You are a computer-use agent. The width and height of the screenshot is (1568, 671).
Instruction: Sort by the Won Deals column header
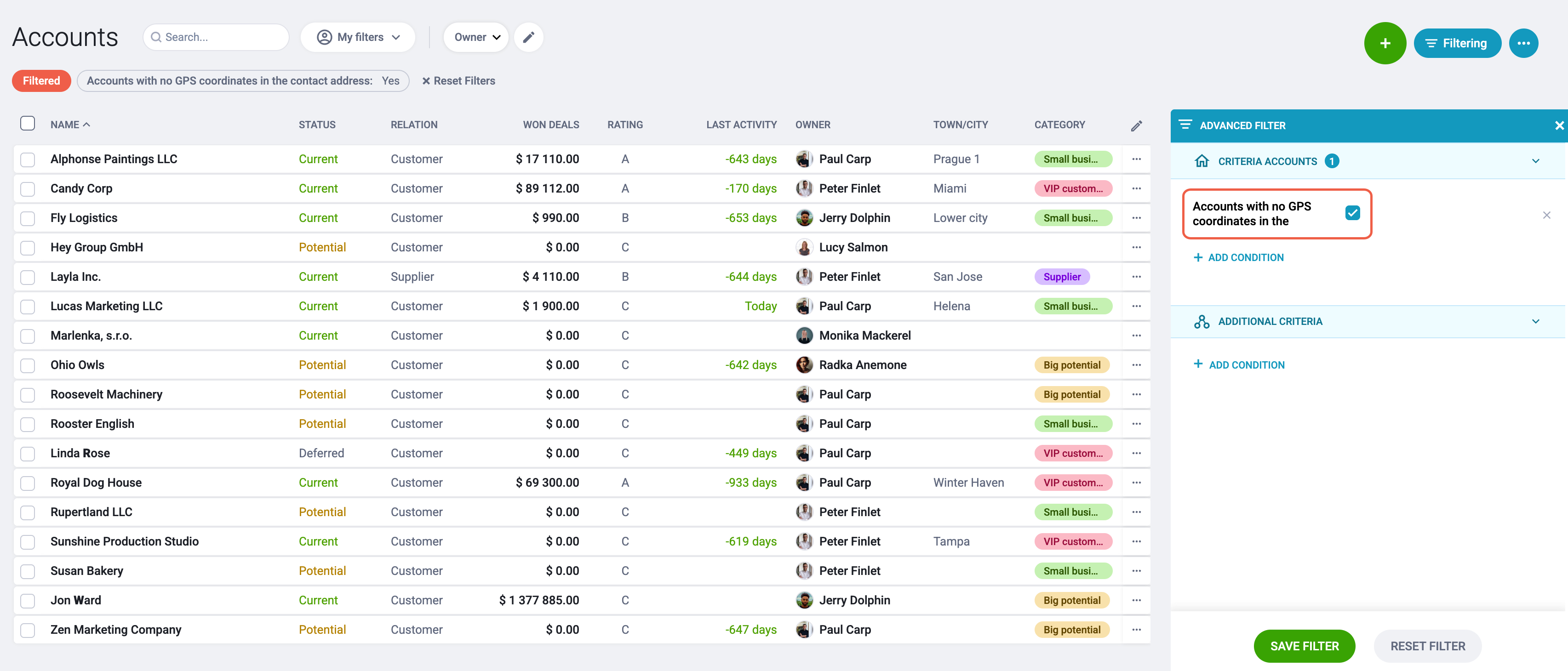(550, 125)
